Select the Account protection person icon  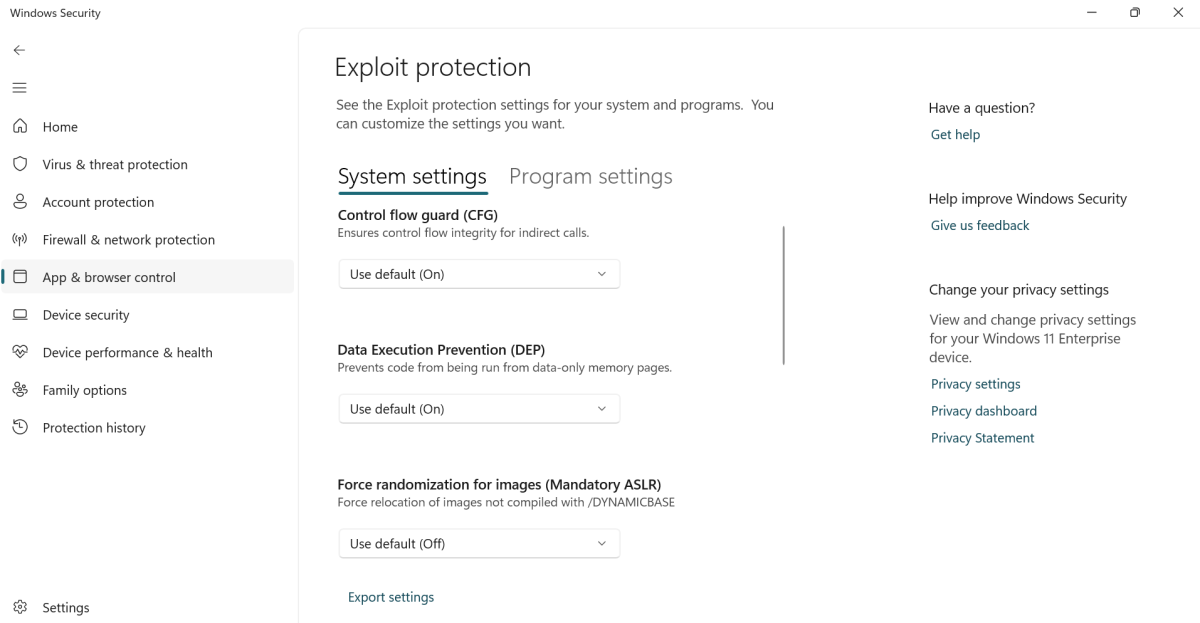(x=19, y=202)
